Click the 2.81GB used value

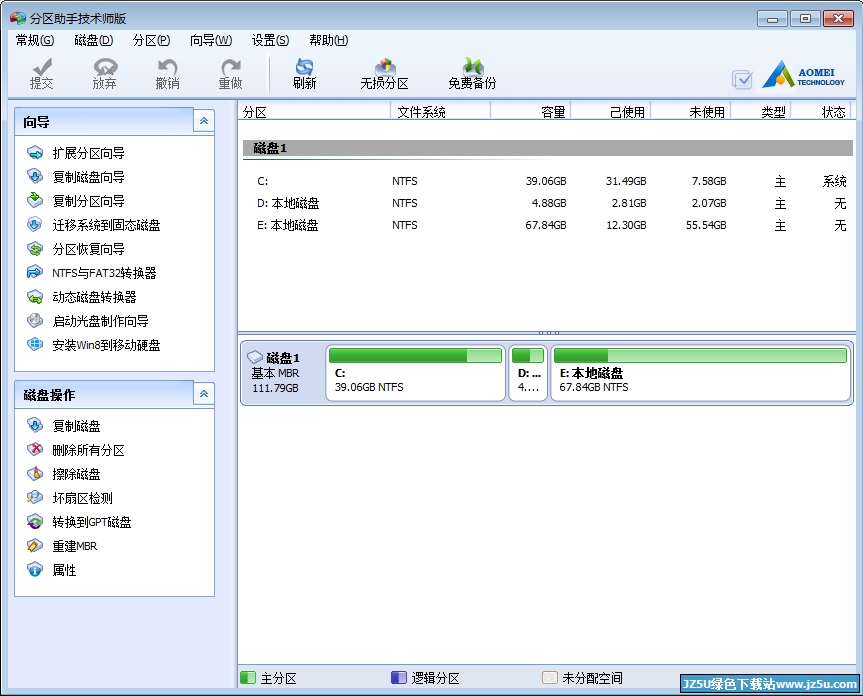(x=629, y=203)
